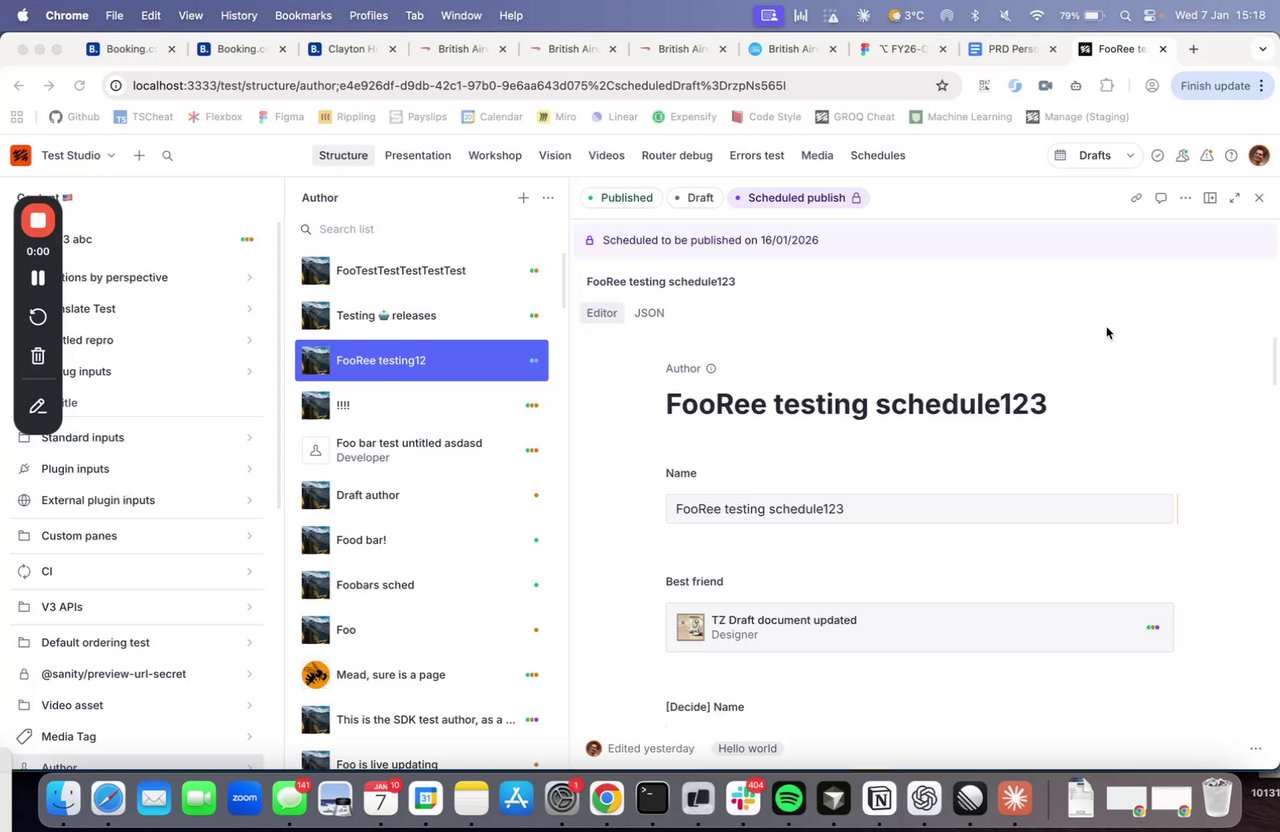Open the Author list three-dot menu
The width and height of the screenshot is (1280, 832).
coord(548,198)
